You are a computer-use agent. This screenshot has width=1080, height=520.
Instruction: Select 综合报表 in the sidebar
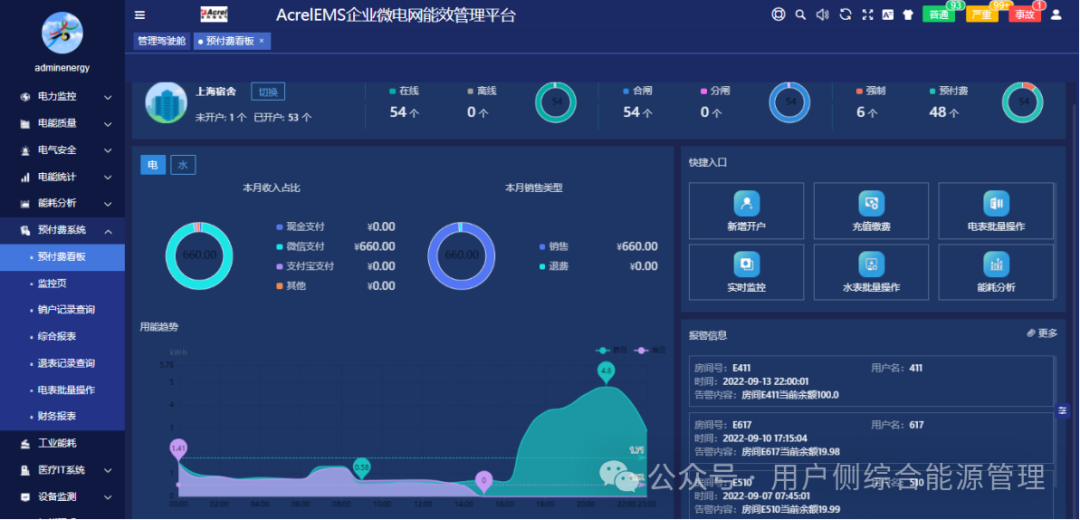point(57,337)
